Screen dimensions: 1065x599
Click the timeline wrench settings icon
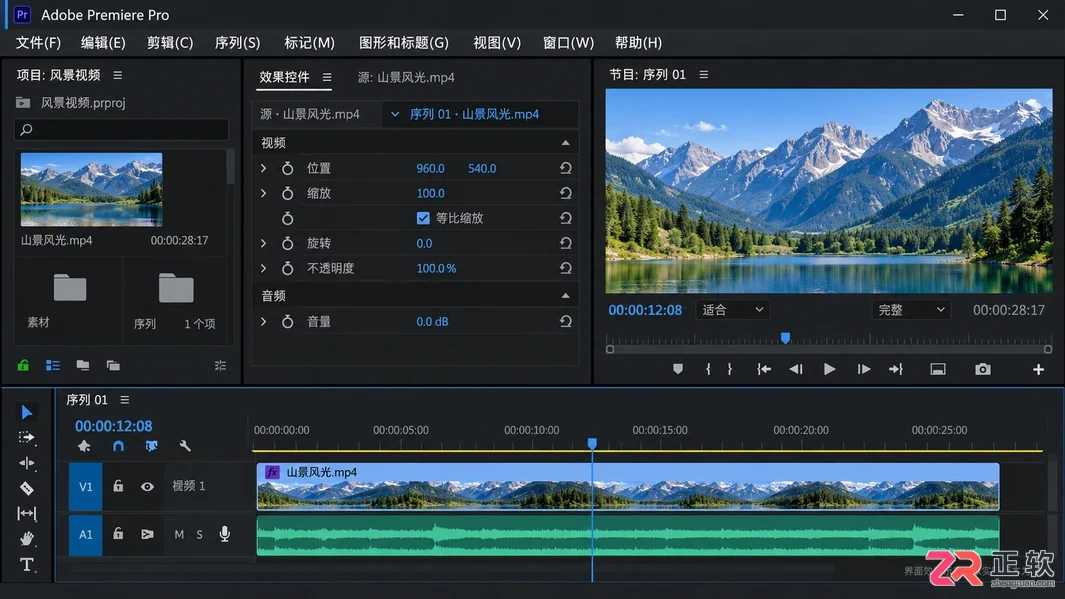tap(185, 446)
